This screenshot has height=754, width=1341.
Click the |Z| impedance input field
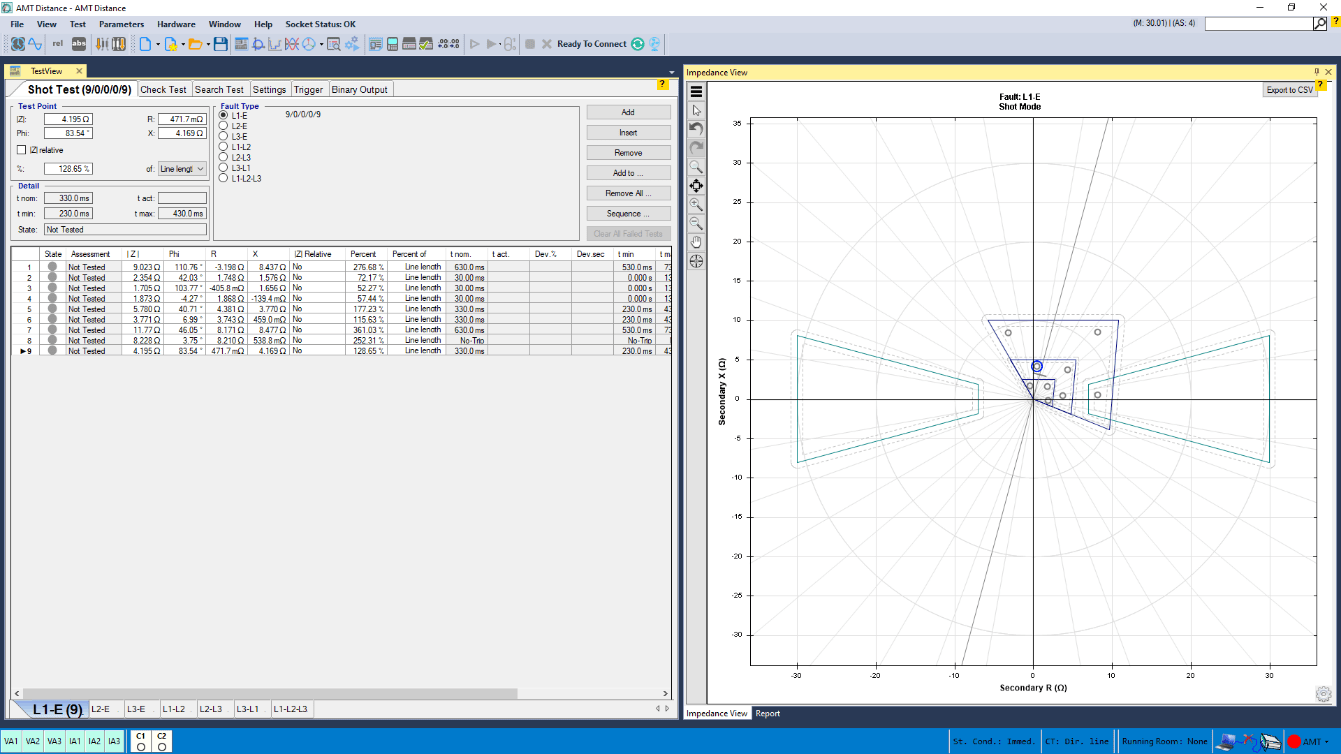[x=68, y=119]
